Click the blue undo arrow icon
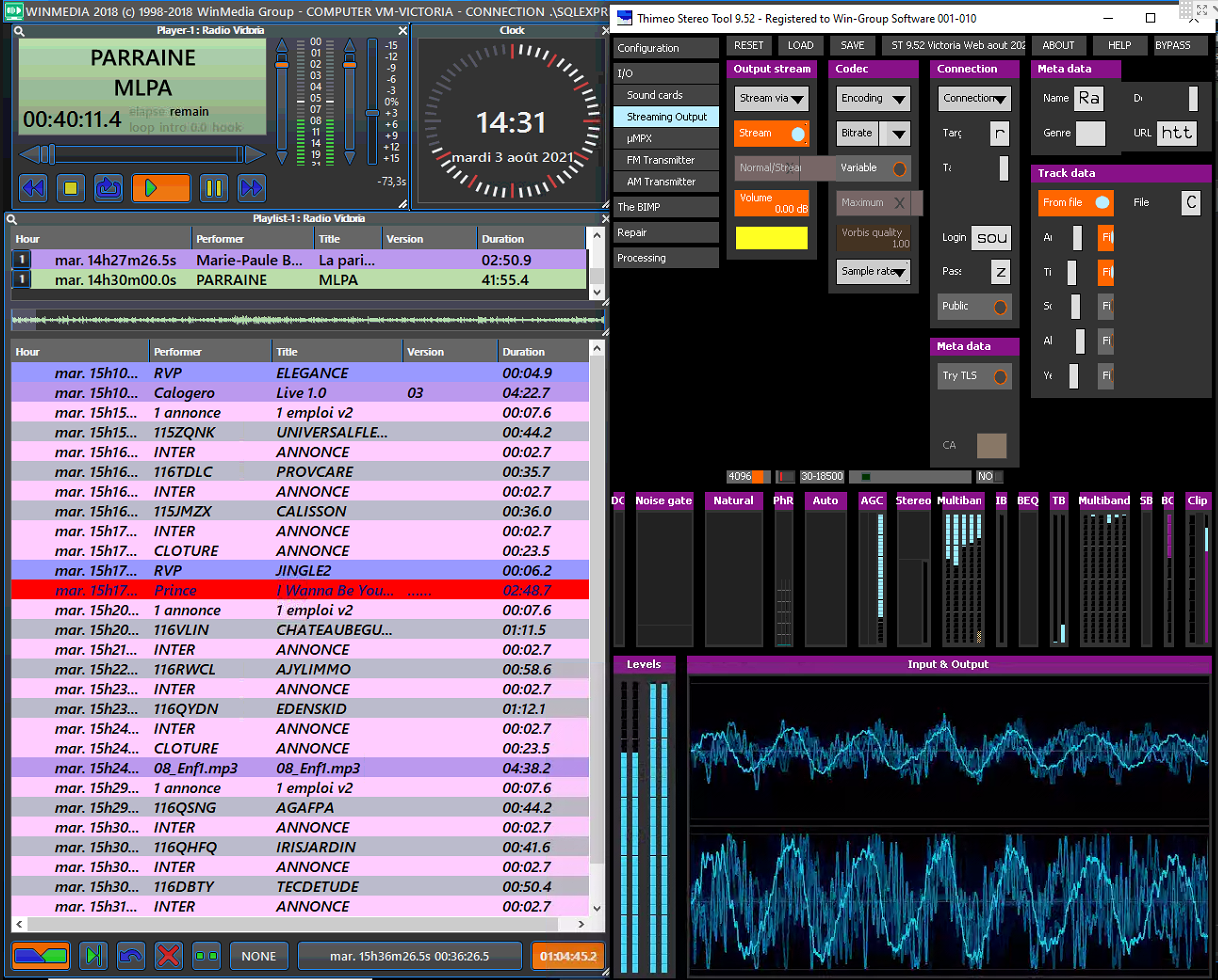 click(131, 955)
